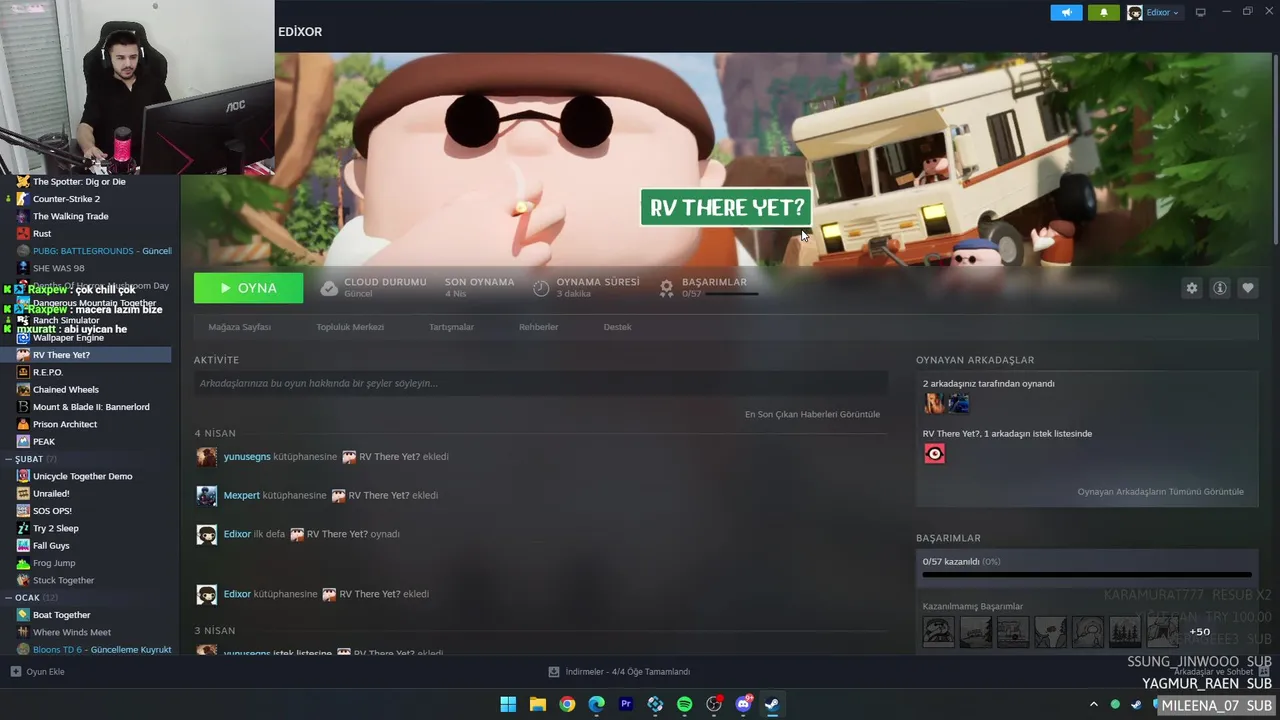This screenshot has width=1280, height=720.
Task: Select Fall Guys in library list
Action: (51, 546)
